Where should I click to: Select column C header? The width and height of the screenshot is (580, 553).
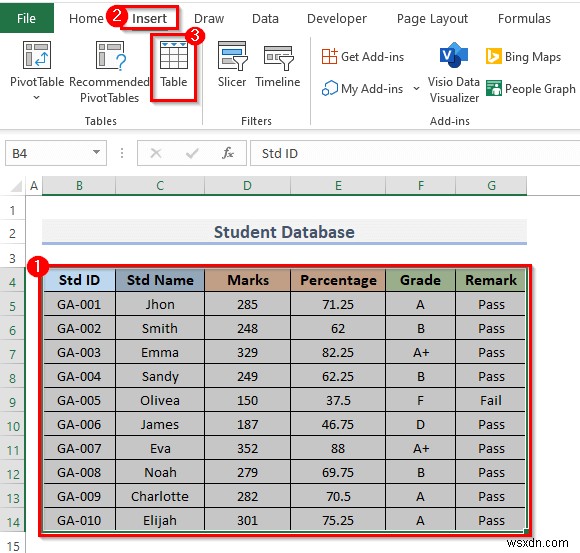160,185
